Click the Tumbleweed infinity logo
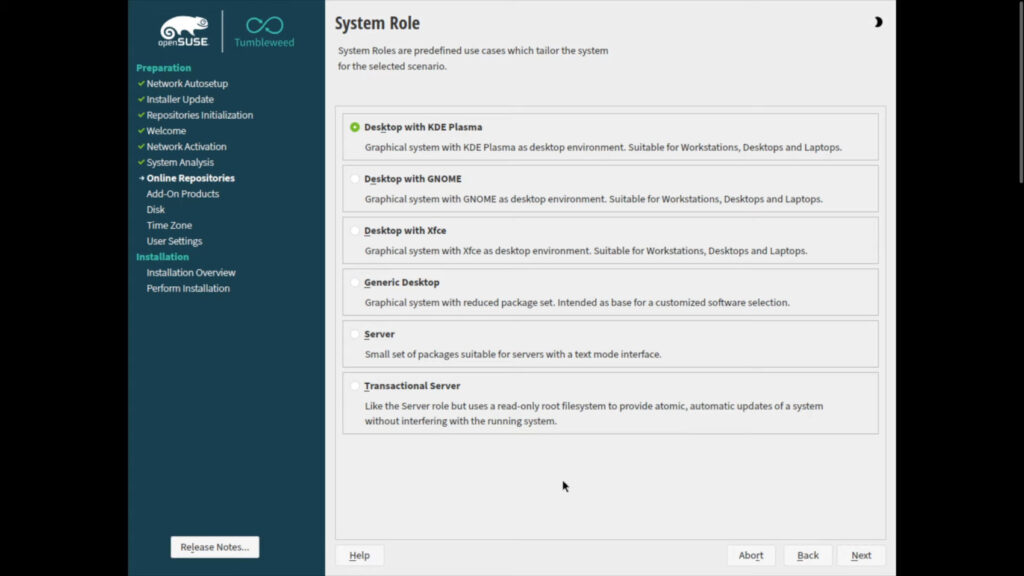This screenshot has height=576, width=1024. (264, 32)
